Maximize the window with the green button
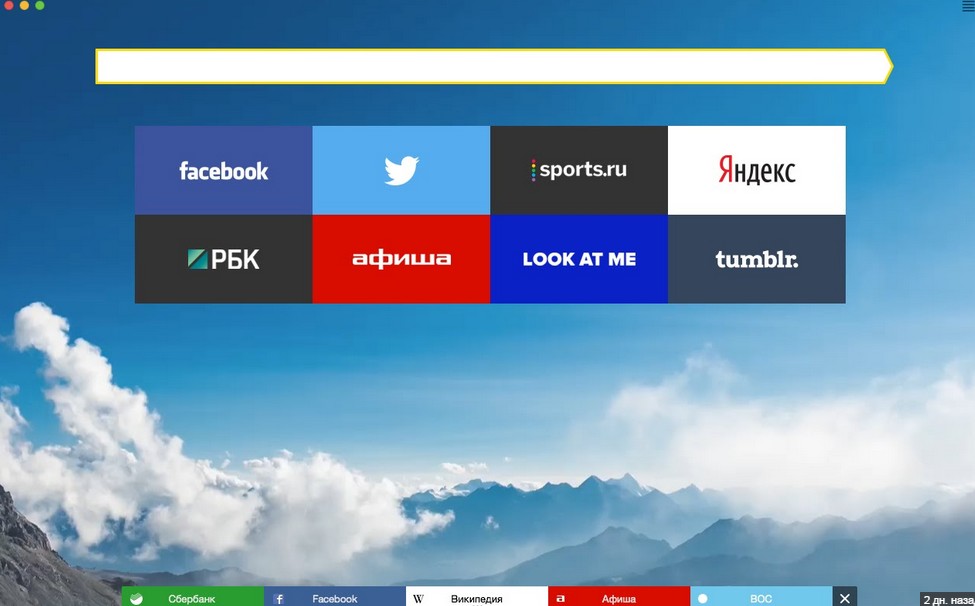Viewport: 975px width, 606px height. coord(40,5)
